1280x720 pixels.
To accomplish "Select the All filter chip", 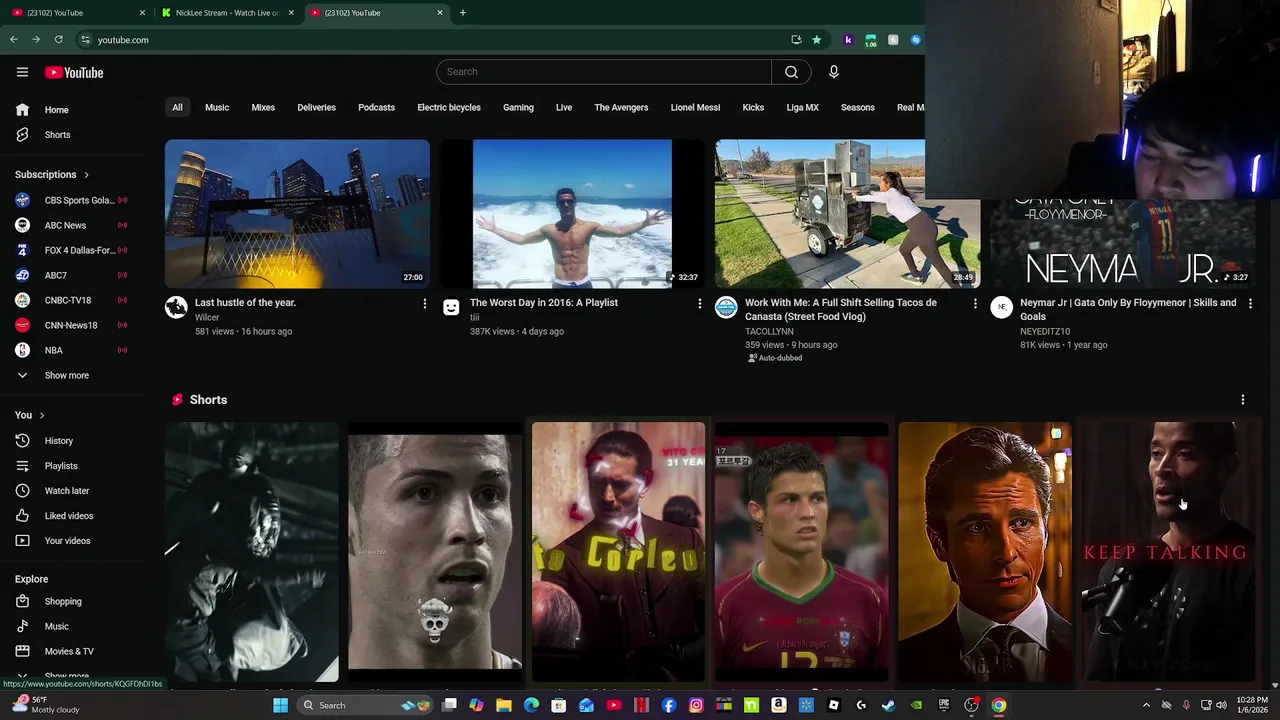I will [x=177, y=107].
